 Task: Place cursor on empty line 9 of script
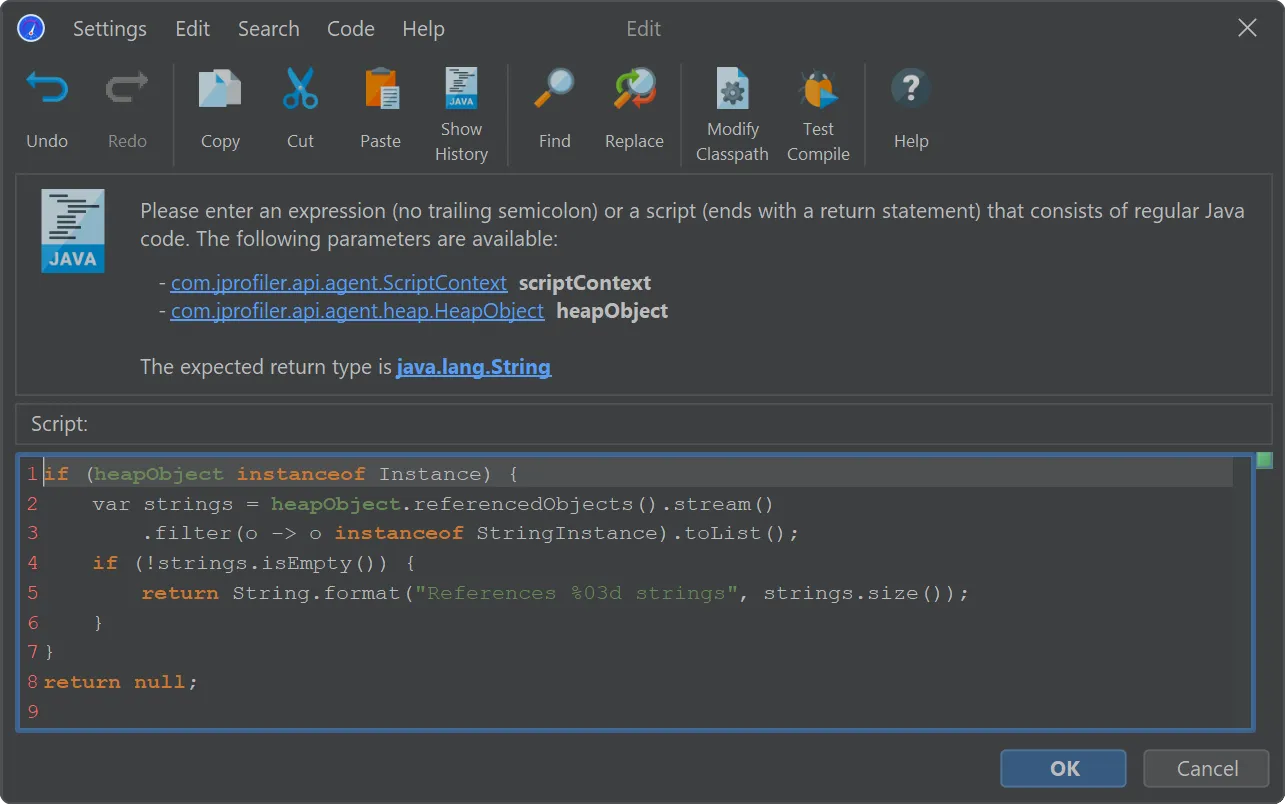(x=640, y=712)
